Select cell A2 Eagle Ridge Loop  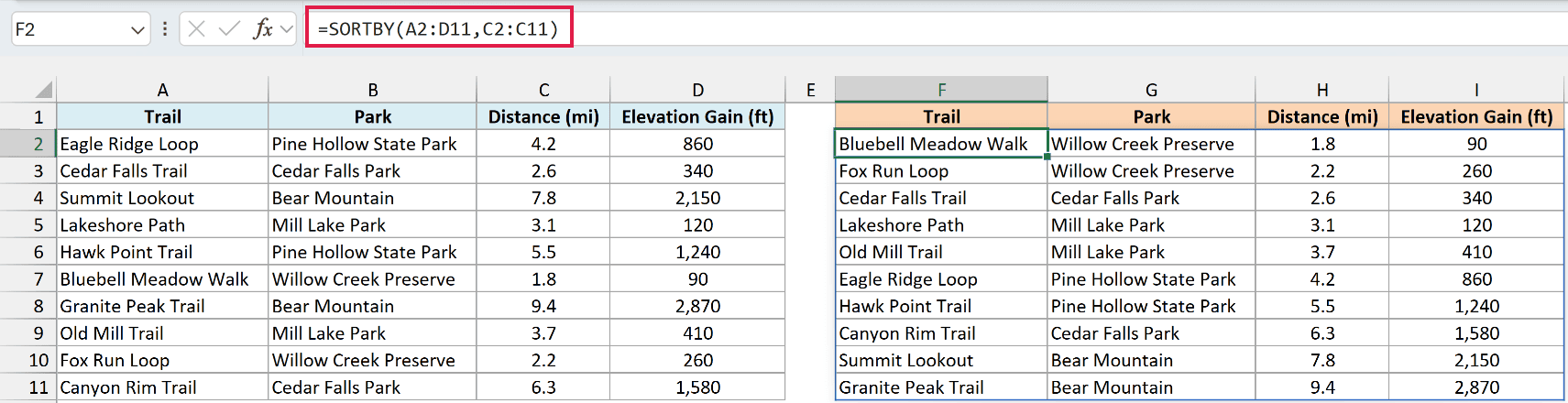click(162, 144)
